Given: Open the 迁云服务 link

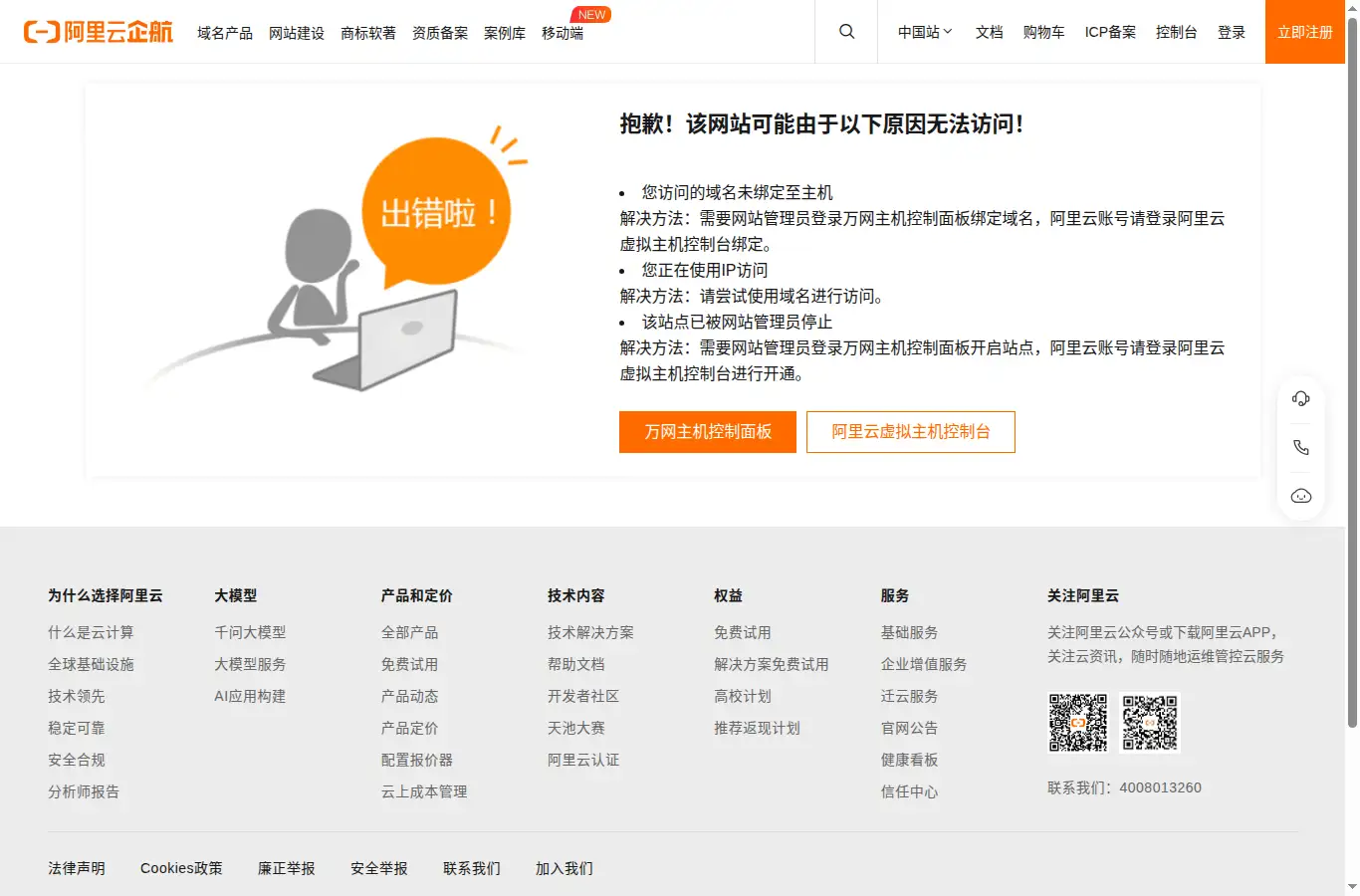Looking at the screenshot, I should coord(909,696).
